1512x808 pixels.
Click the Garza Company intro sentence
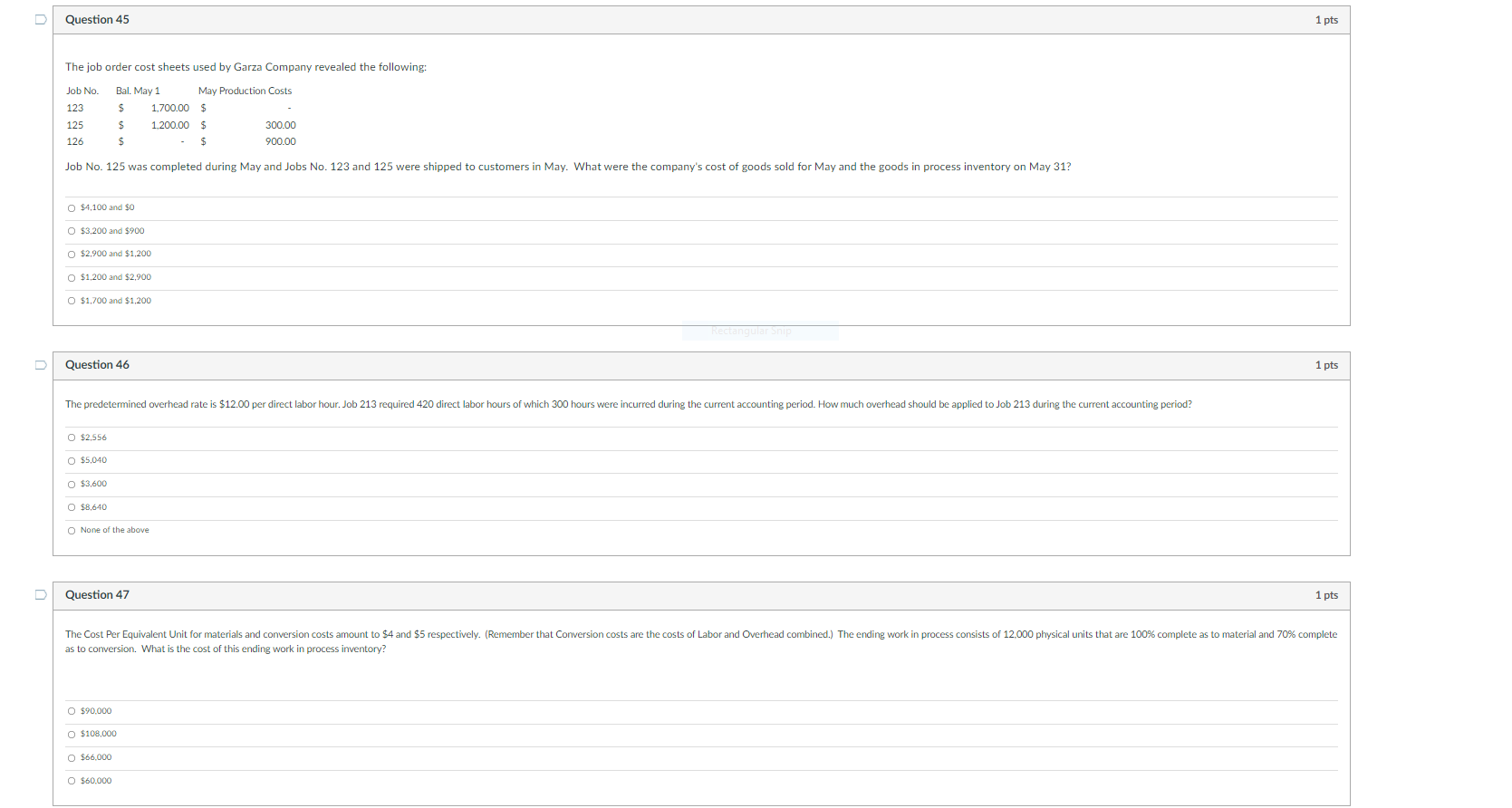(x=246, y=67)
